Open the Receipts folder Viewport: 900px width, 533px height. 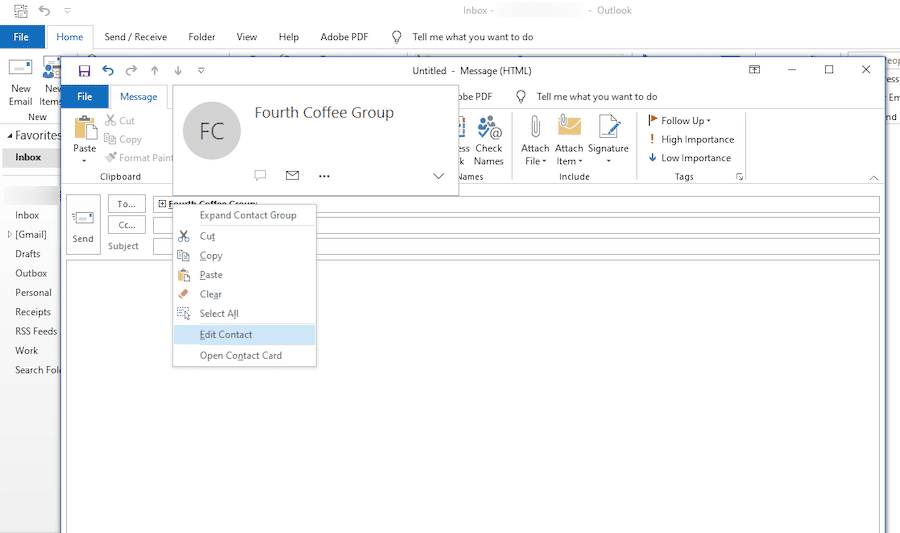click(x=33, y=312)
